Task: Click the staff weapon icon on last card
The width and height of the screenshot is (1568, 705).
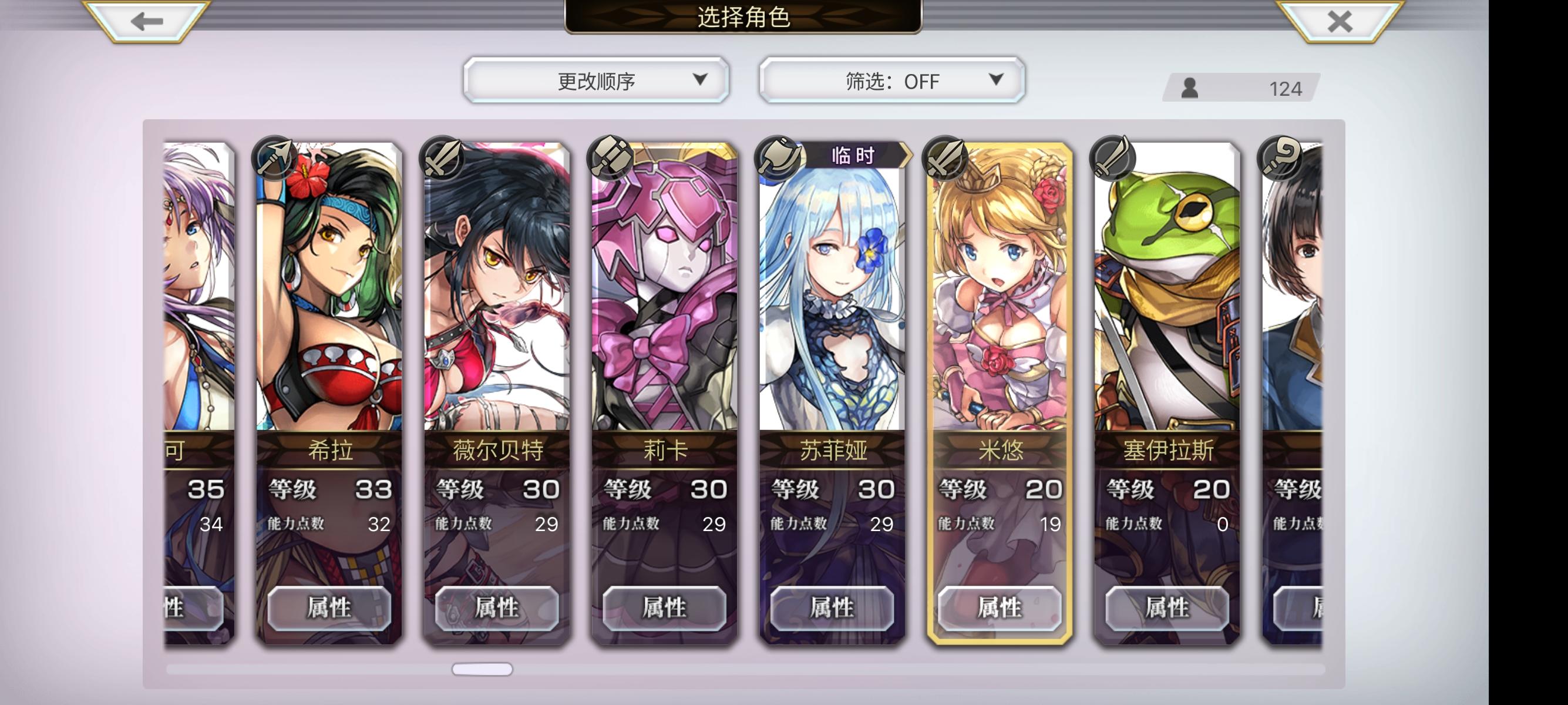Action: pyautogui.click(x=1280, y=157)
